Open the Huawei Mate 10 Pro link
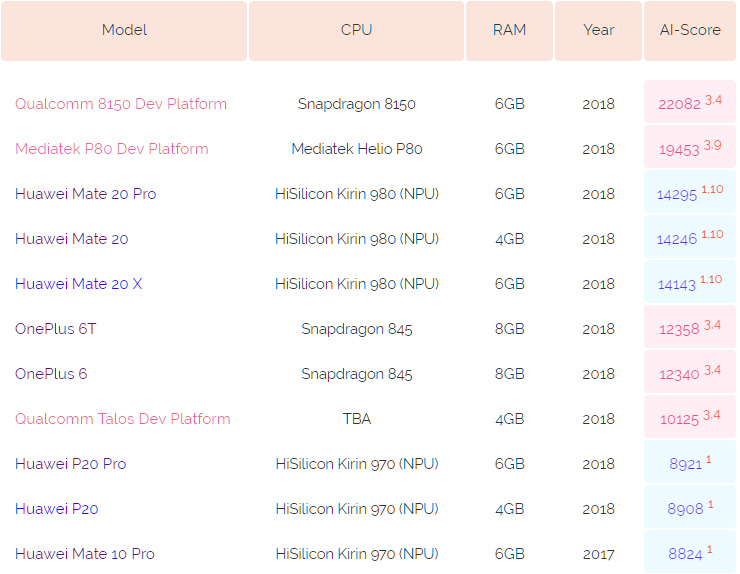 click(x=85, y=554)
